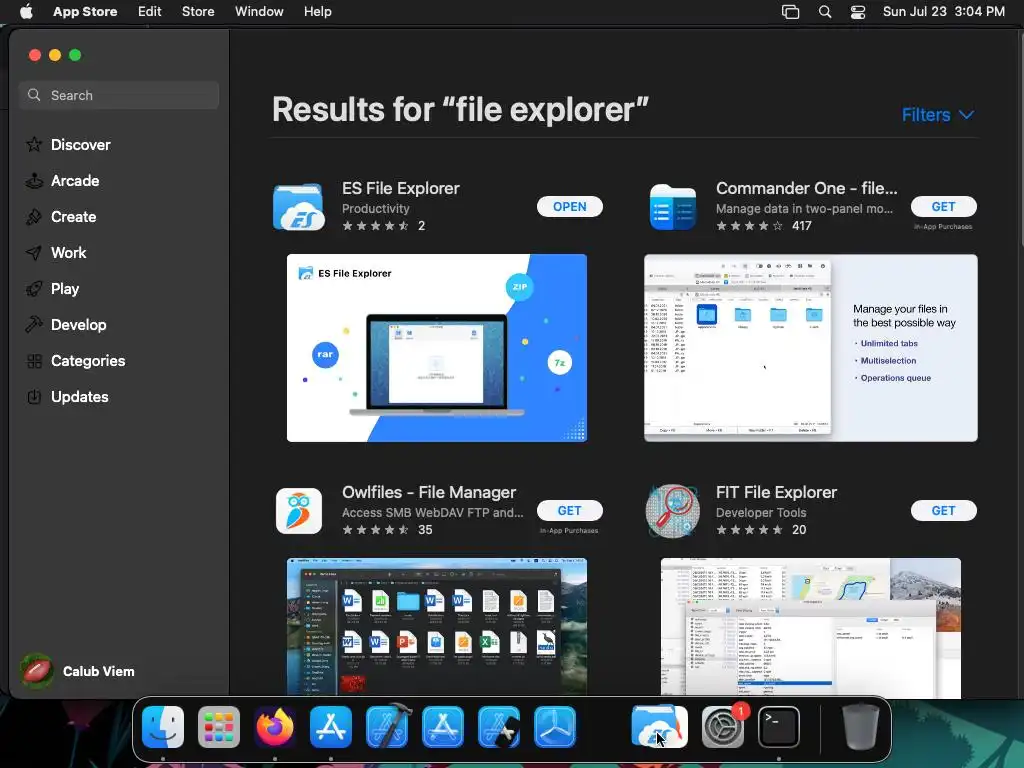The width and height of the screenshot is (1024, 768).
Task: Open Xcode hammer icon in Dock
Action: click(x=387, y=726)
